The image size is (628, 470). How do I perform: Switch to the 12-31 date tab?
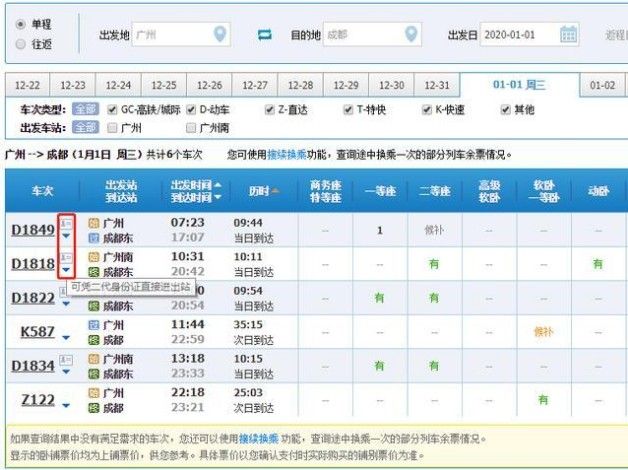pos(437,85)
